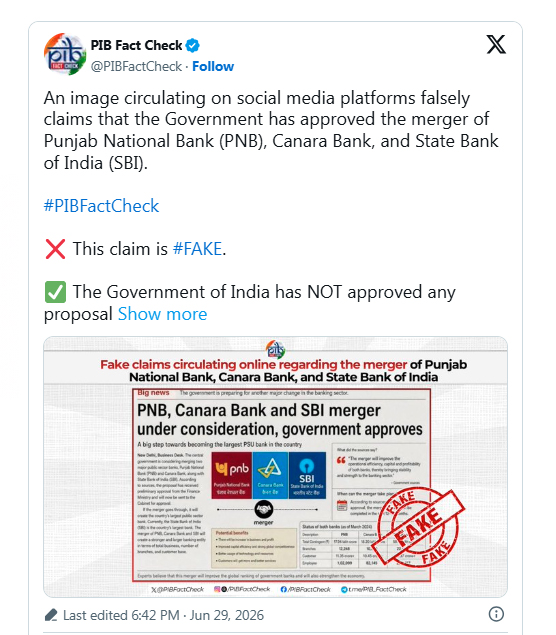This screenshot has width=556, height=635.
Task: Click the PIB Fact Check profile avatar
Action: tap(65, 54)
